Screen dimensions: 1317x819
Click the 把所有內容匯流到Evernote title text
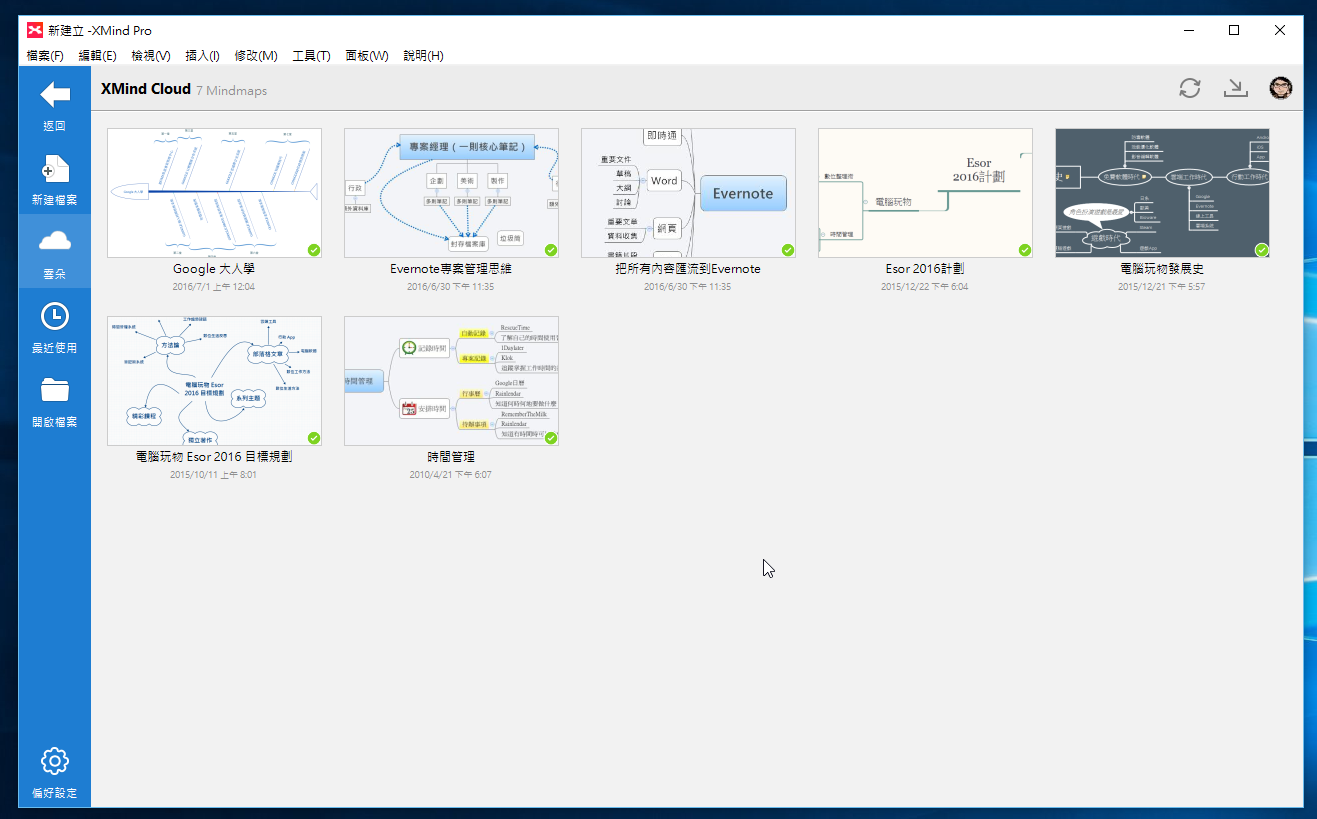click(x=688, y=269)
